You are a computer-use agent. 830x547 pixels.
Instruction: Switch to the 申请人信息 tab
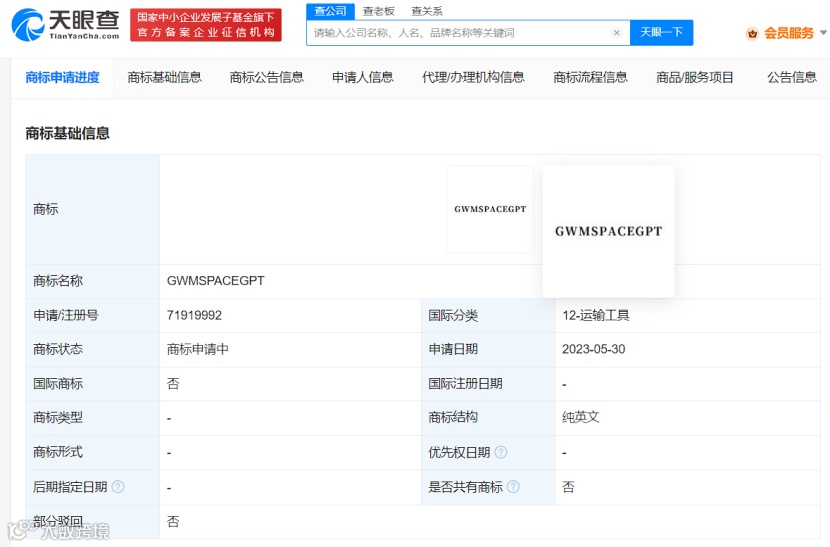coord(363,78)
